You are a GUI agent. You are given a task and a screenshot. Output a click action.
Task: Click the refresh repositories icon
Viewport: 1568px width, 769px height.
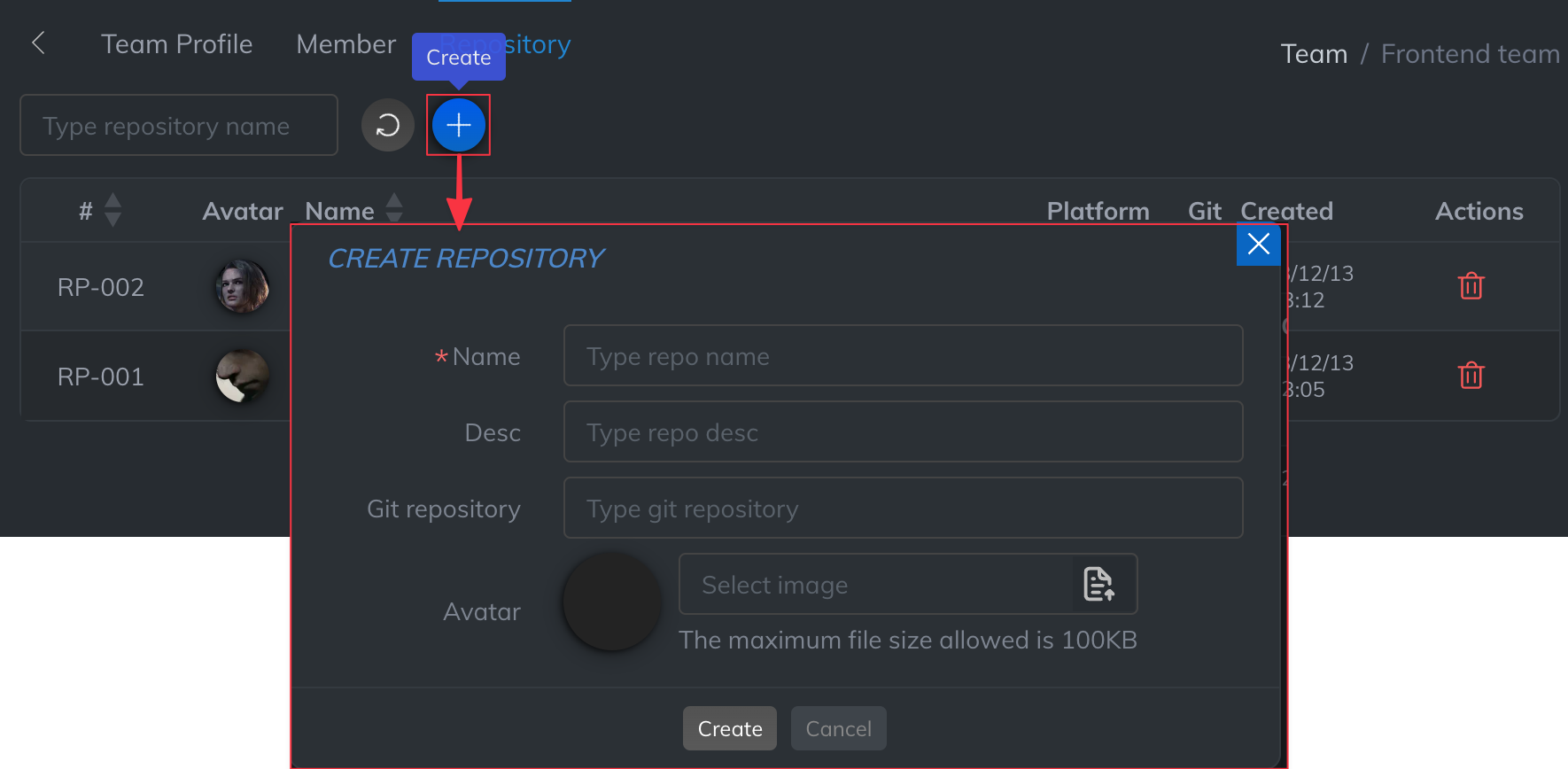tap(387, 126)
